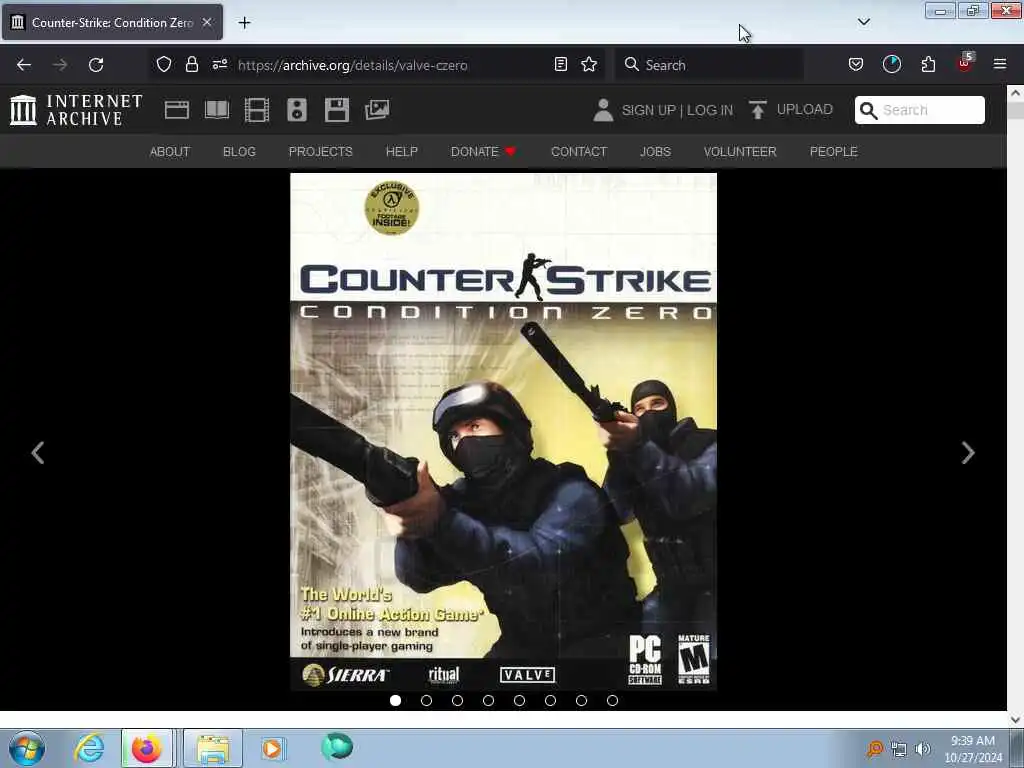Open the VOLUNTEER link

pos(740,152)
